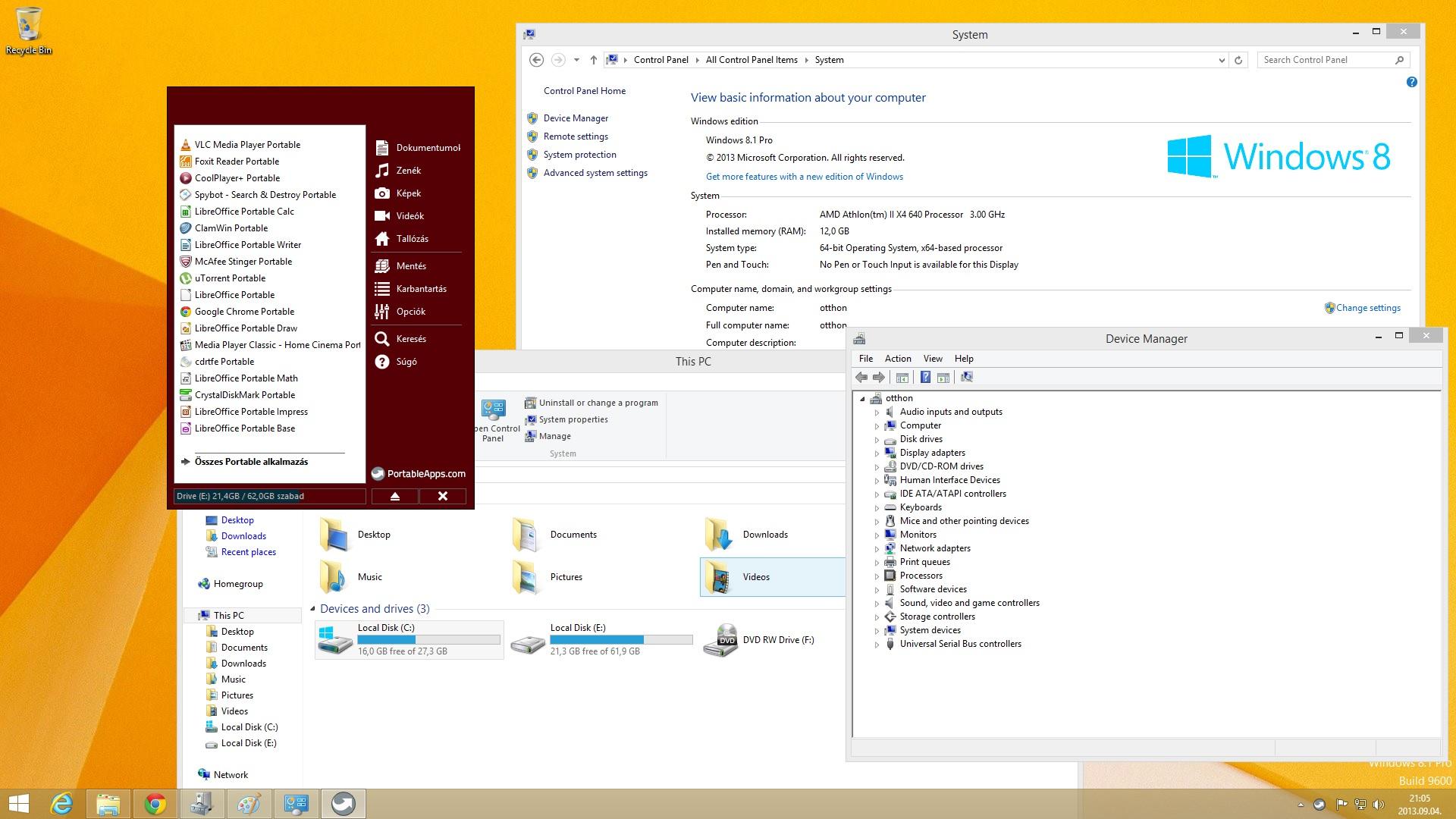This screenshot has width=1456, height=819.
Task: Open System window help question mark
Action: (1411, 82)
